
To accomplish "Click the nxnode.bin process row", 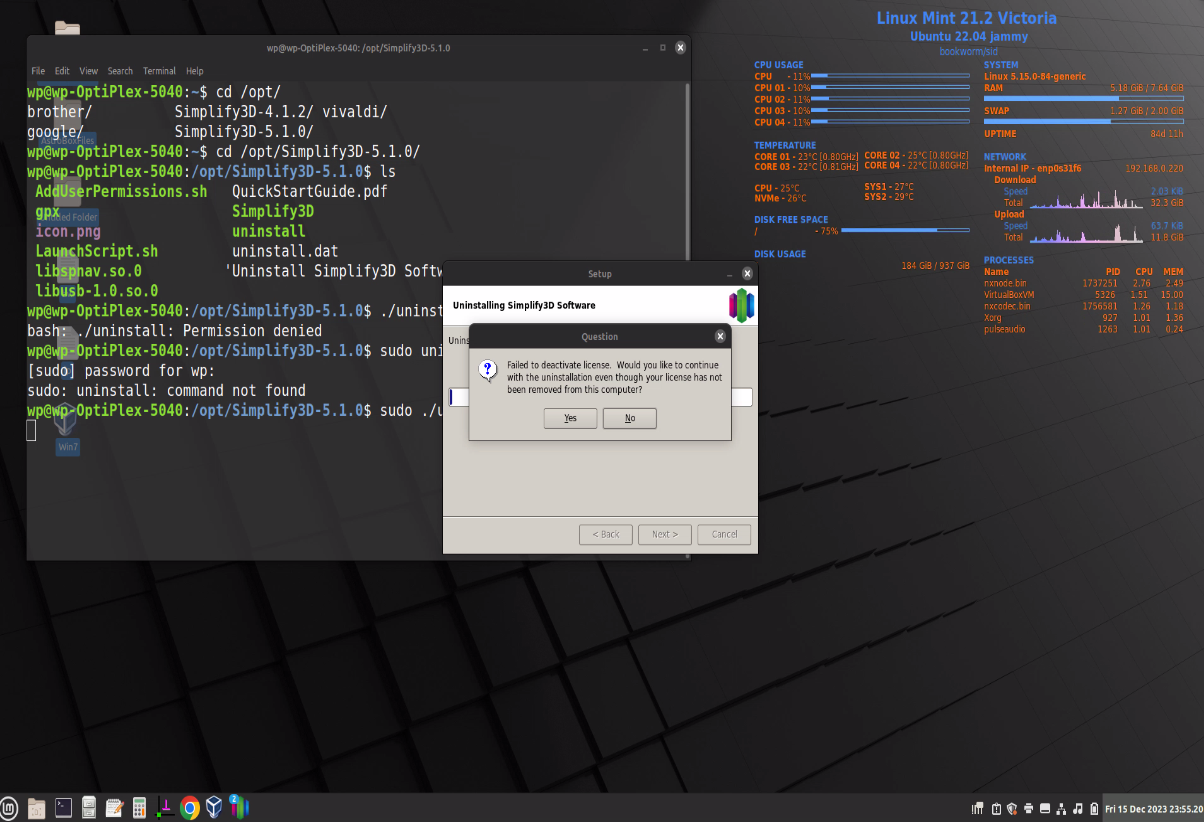I will [x=1083, y=283].
